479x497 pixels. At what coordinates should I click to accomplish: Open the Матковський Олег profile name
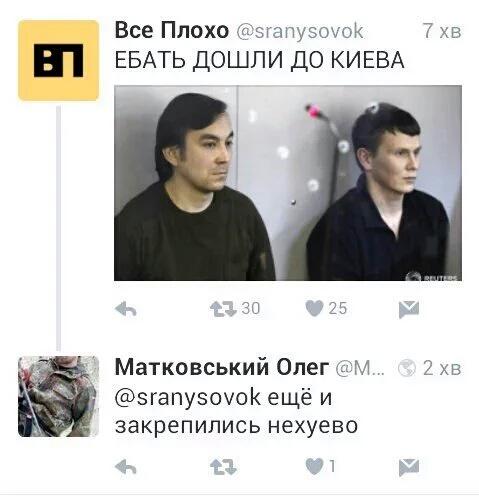pos(222,367)
